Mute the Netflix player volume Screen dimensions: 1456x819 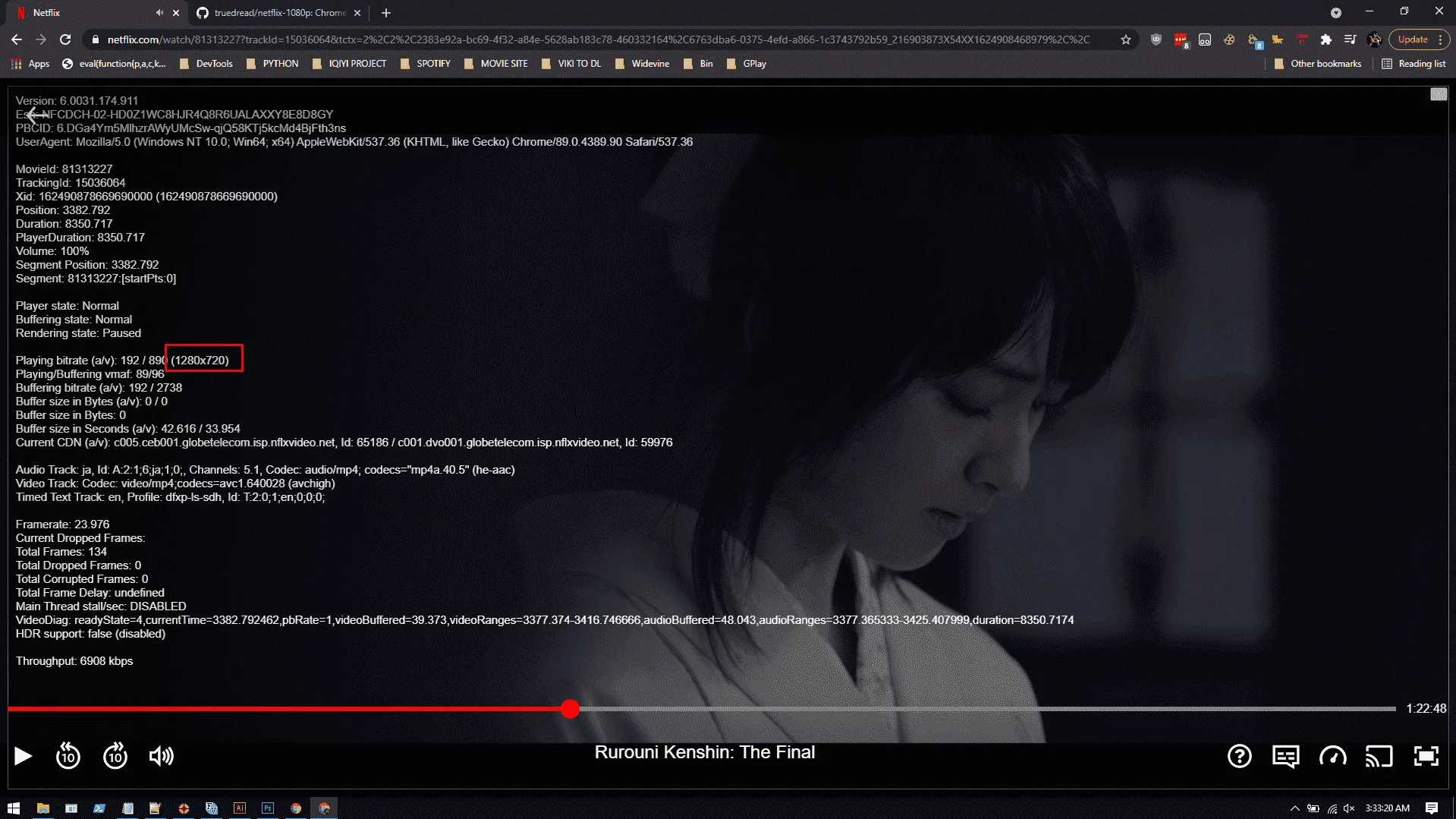click(x=162, y=756)
